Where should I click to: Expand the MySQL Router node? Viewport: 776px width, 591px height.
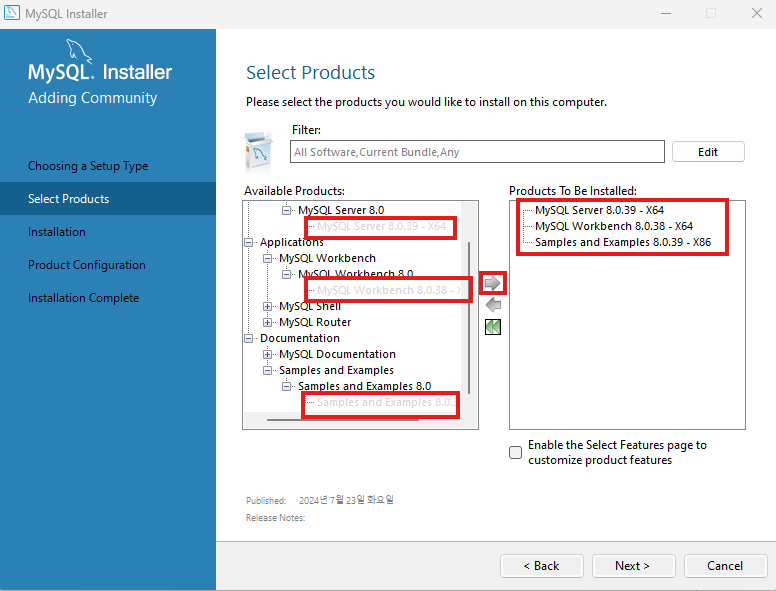(x=267, y=322)
